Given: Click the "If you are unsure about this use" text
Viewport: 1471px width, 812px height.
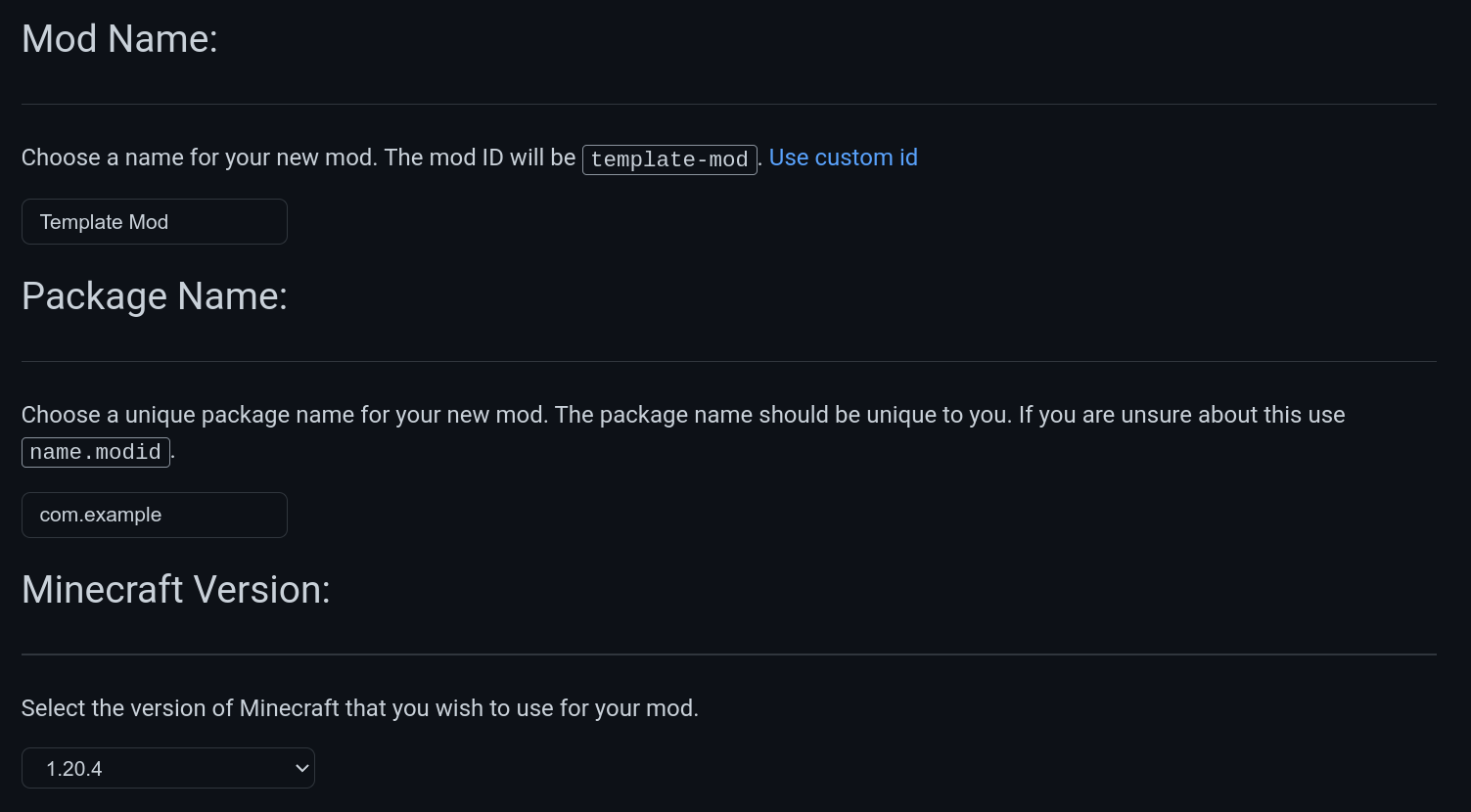Looking at the screenshot, I should coord(1181,415).
